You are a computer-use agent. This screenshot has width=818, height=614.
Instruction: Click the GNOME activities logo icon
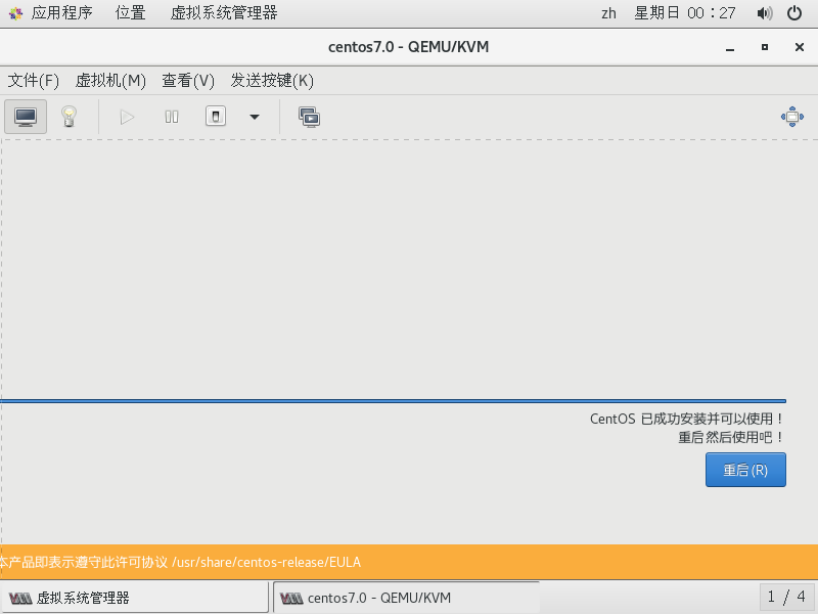[x=16, y=13]
